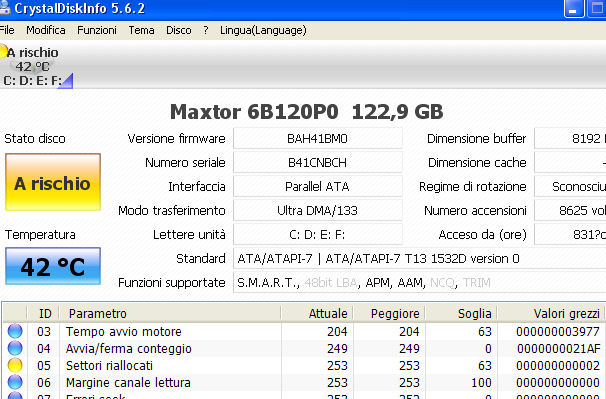Open the File menu

point(7,30)
